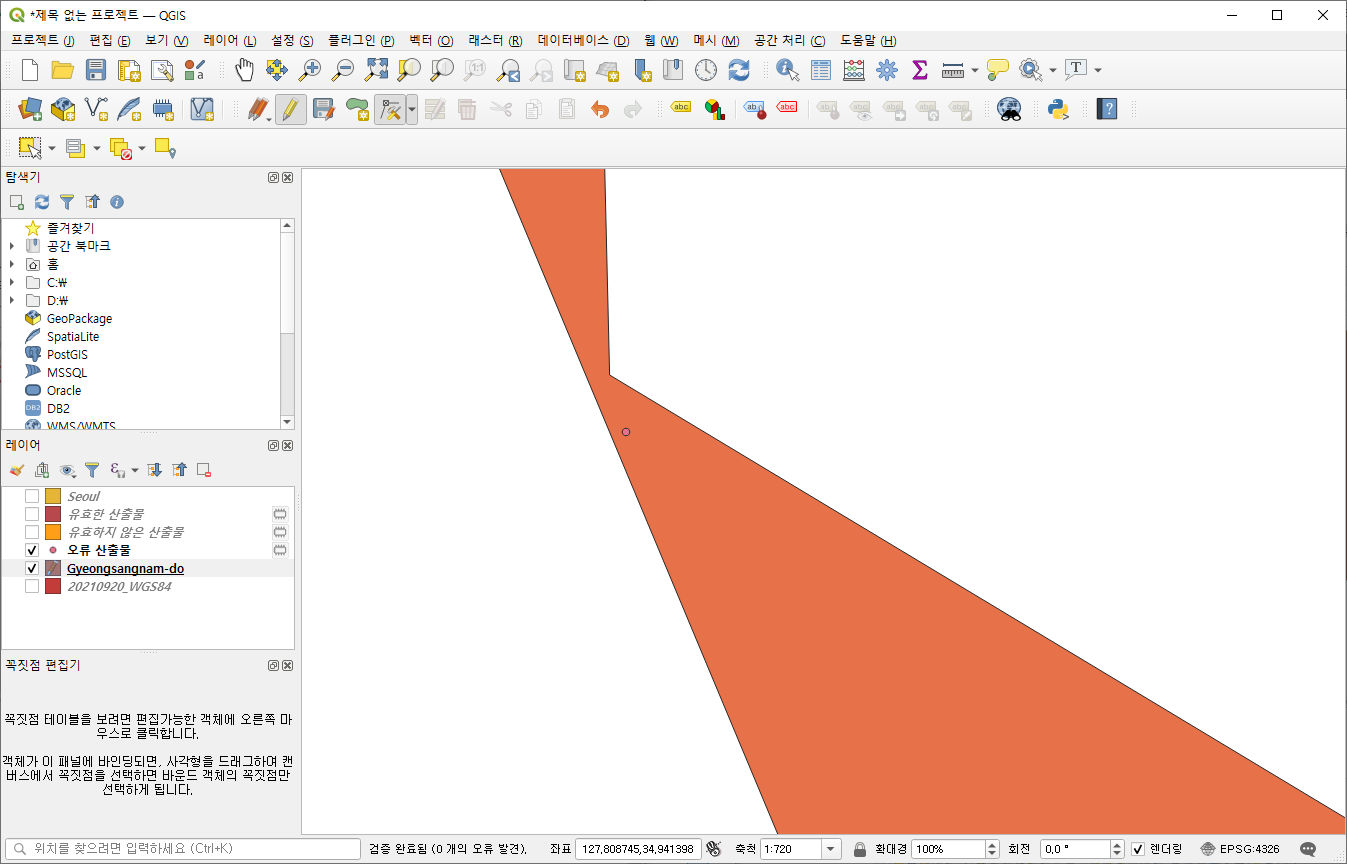1347x864 pixels.
Task: Click filter legend funnel in Layers panel
Action: click(x=92, y=470)
